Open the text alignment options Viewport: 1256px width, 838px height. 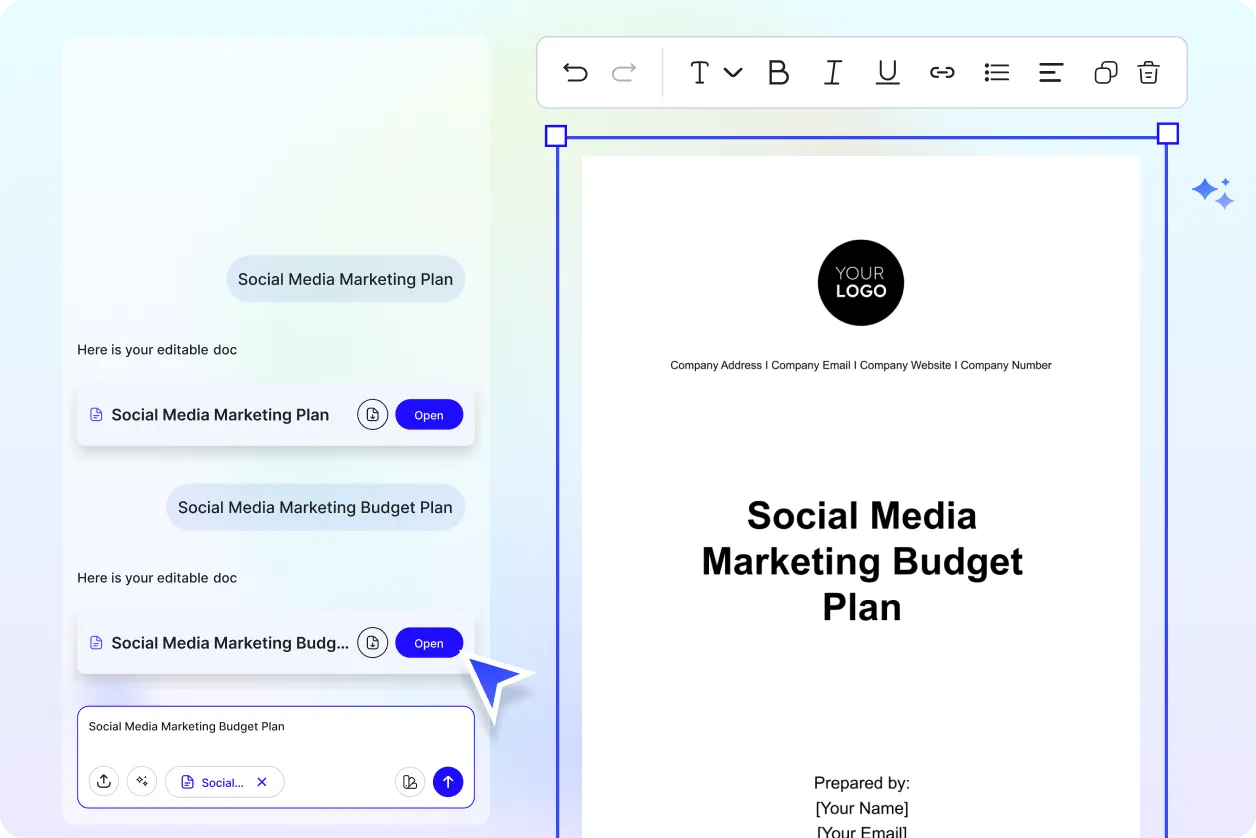pos(1050,72)
